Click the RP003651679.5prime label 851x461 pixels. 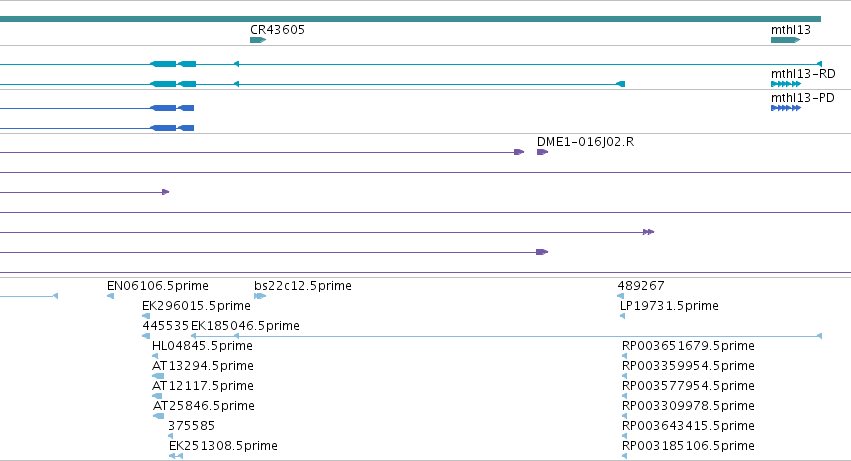tap(688, 346)
